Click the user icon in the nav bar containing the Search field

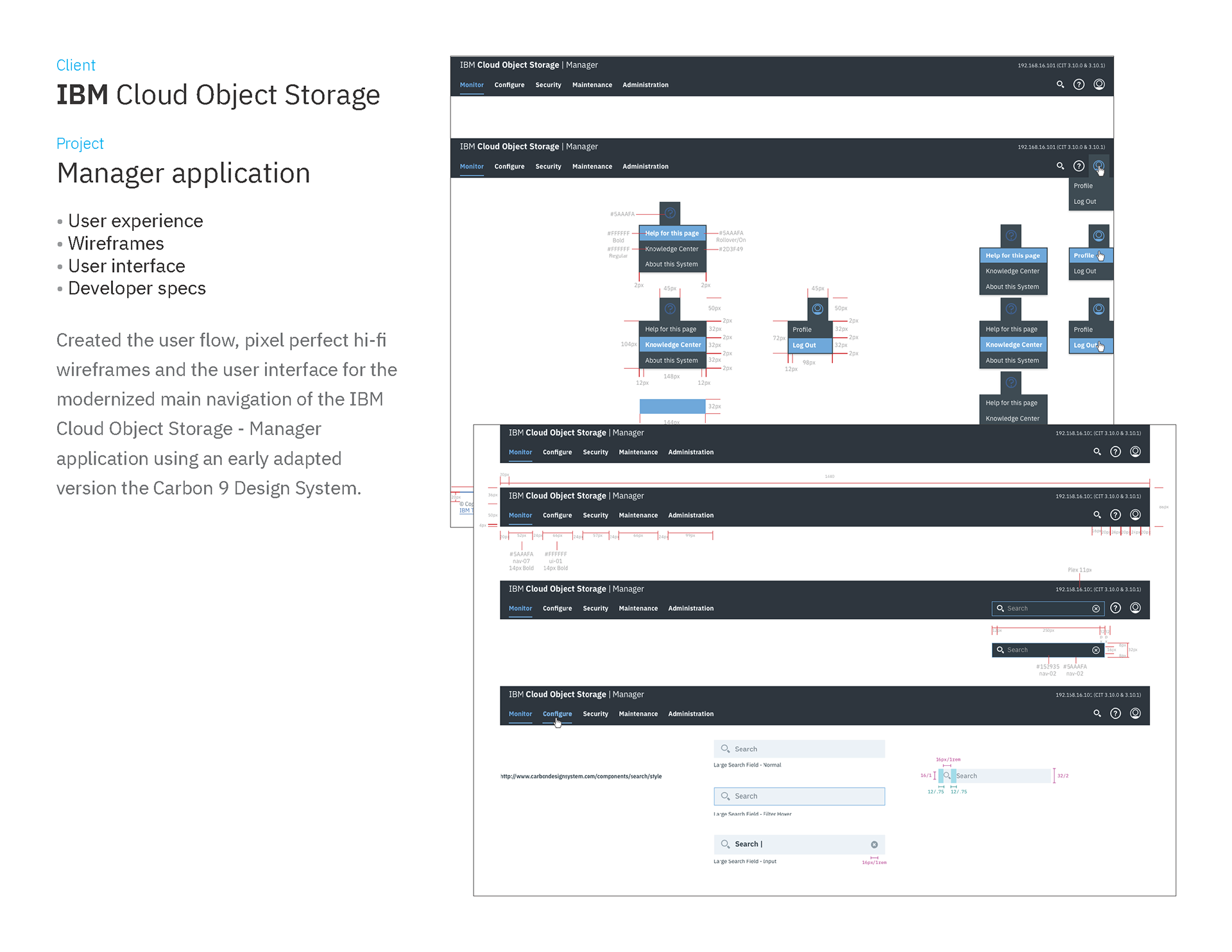tap(1135, 608)
